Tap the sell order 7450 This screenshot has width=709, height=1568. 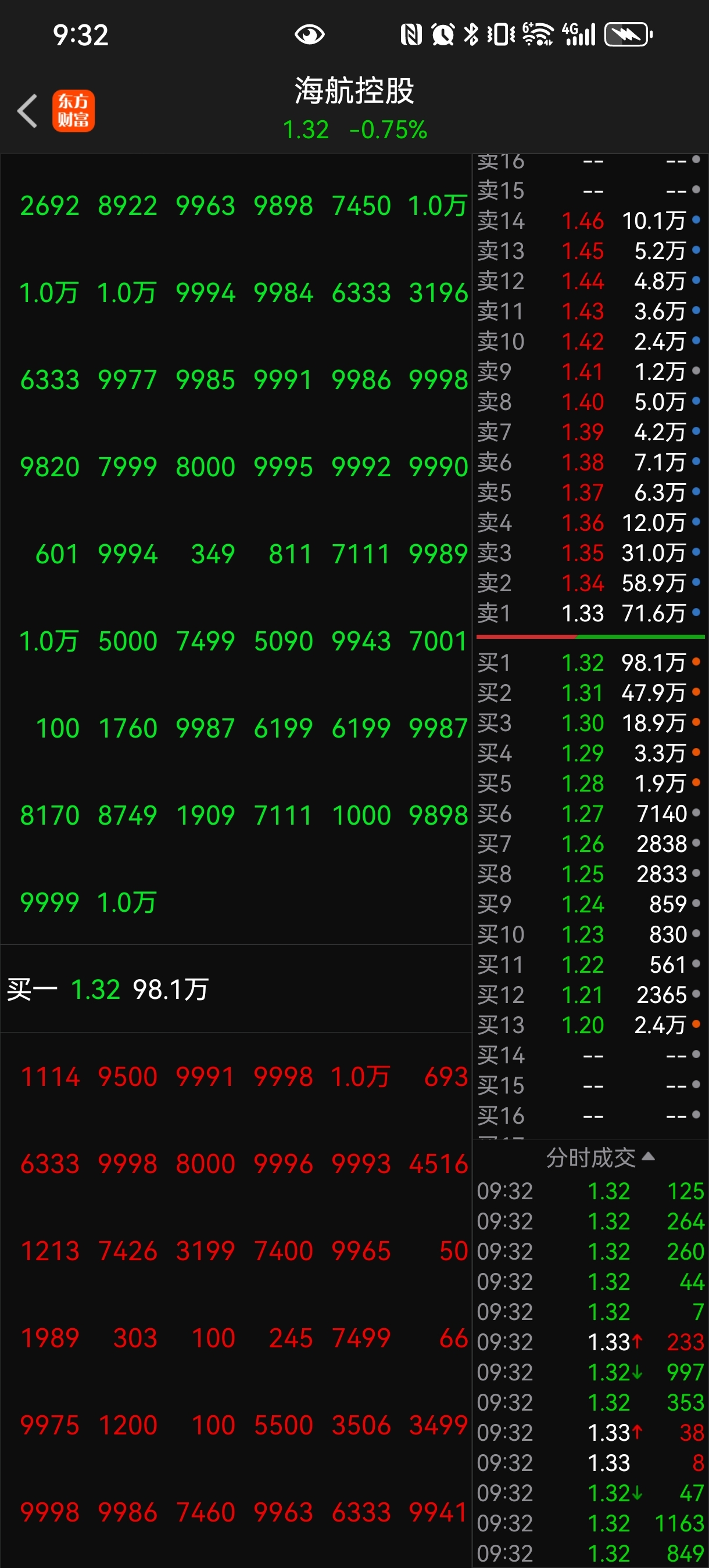point(361,206)
